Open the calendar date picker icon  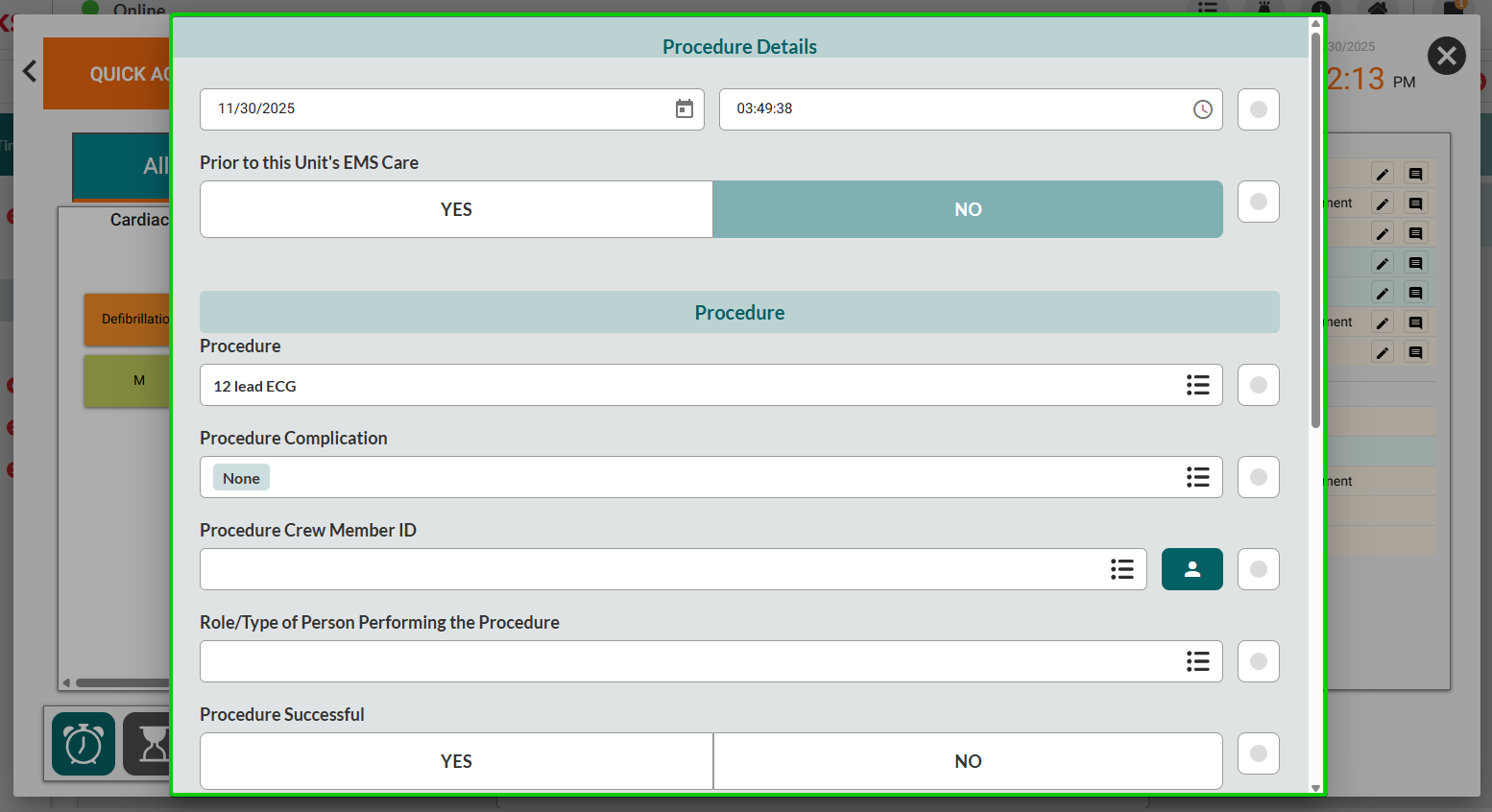point(684,109)
